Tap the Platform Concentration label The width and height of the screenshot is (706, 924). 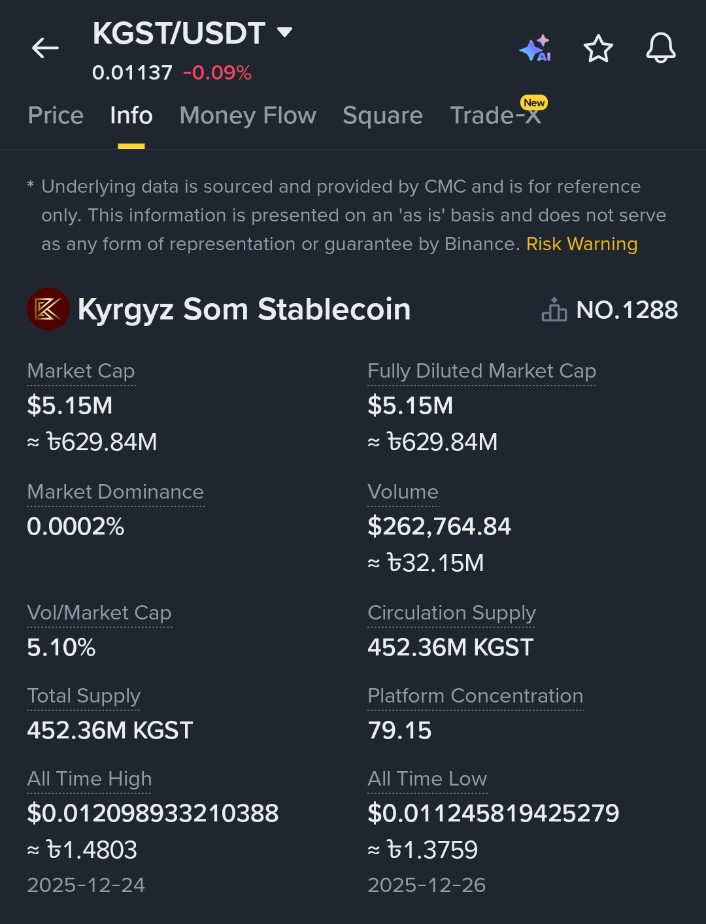click(x=475, y=696)
